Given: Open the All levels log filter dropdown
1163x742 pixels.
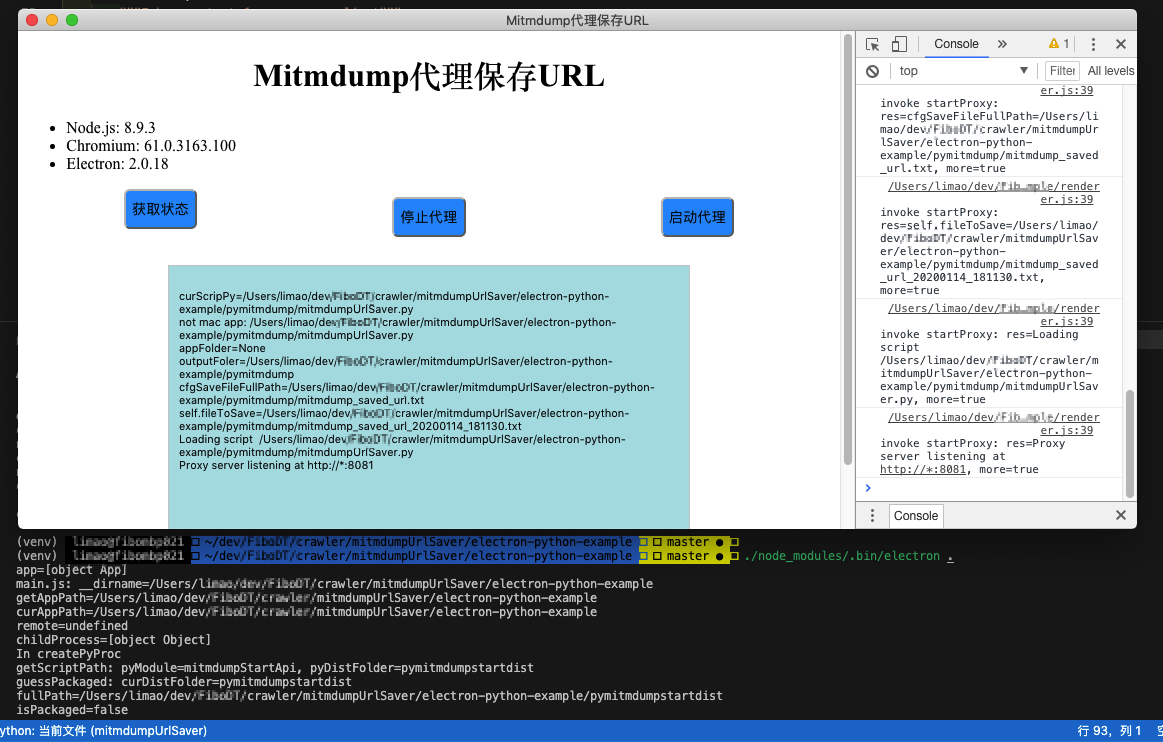Looking at the screenshot, I should [x=1110, y=70].
